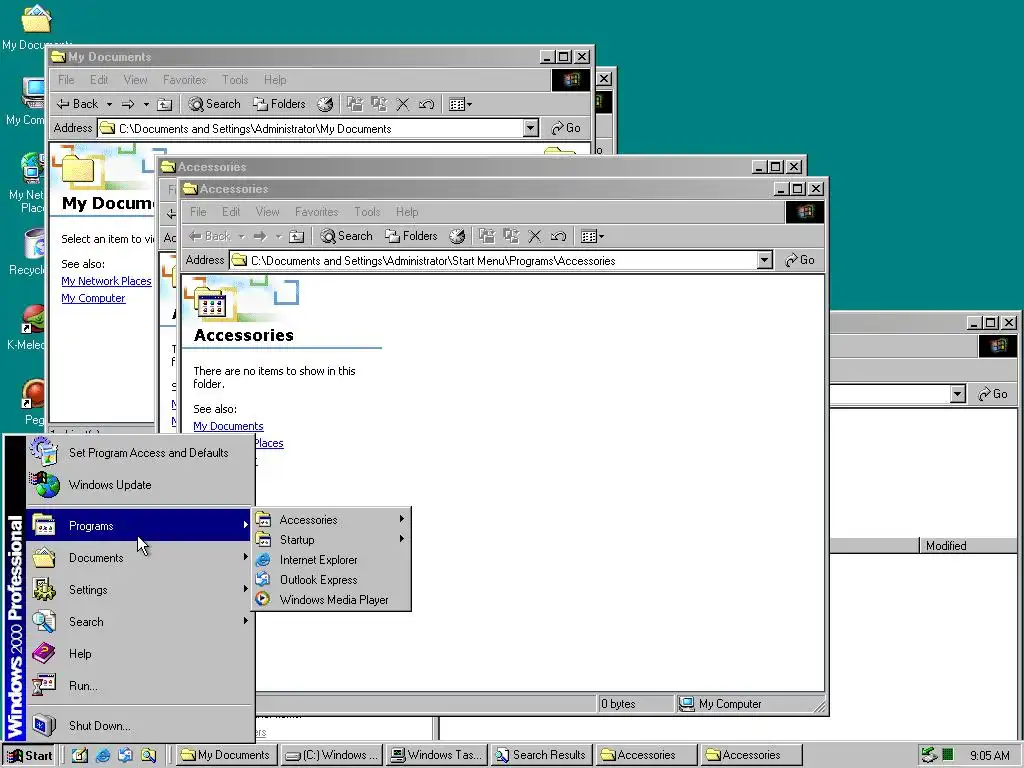Click Delete icon in front Accessories toolbar
Image resolution: width=1024 pixels, height=768 pixels.
[x=535, y=236]
